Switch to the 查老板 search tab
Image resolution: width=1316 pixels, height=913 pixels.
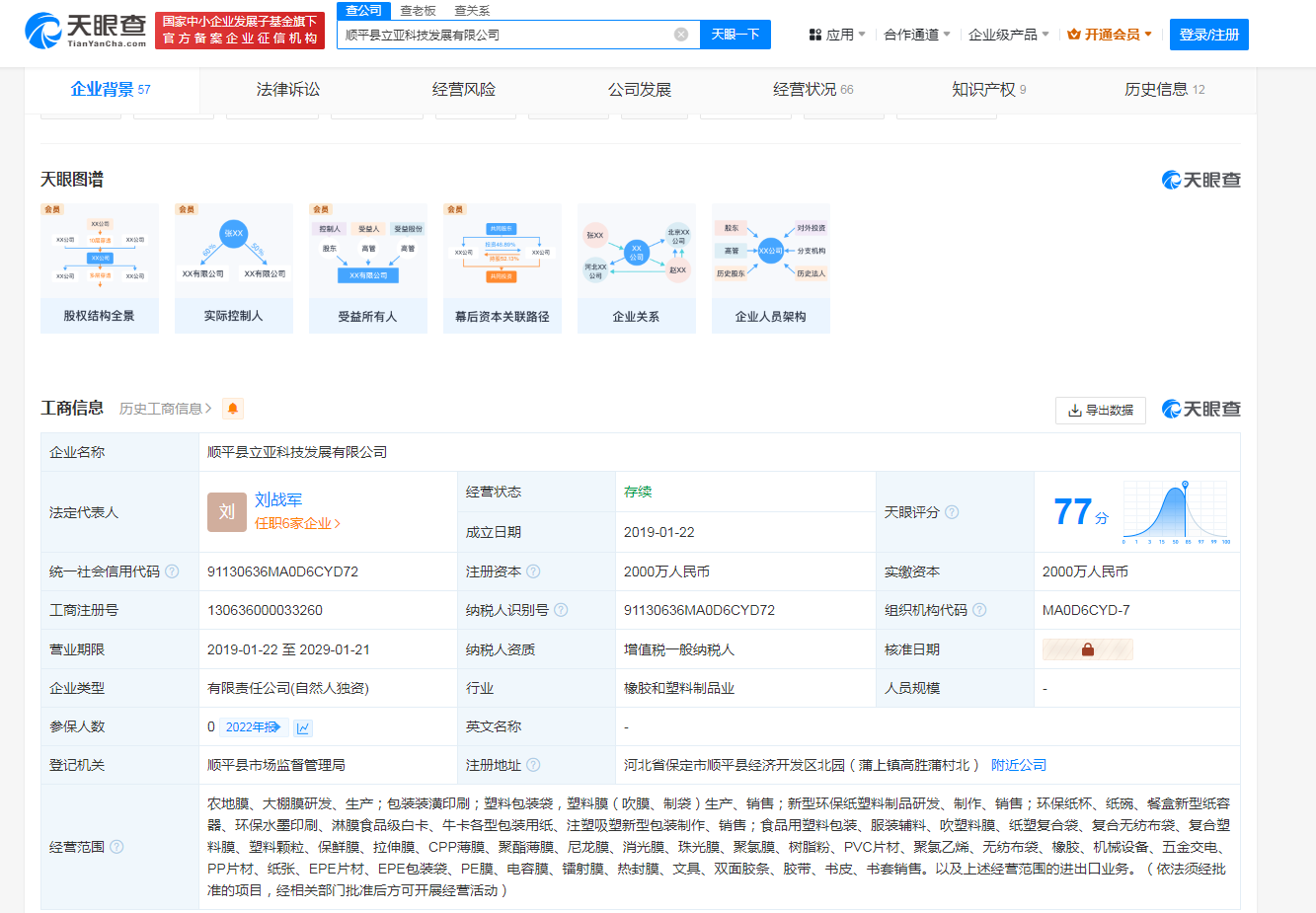tap(418, 11)
